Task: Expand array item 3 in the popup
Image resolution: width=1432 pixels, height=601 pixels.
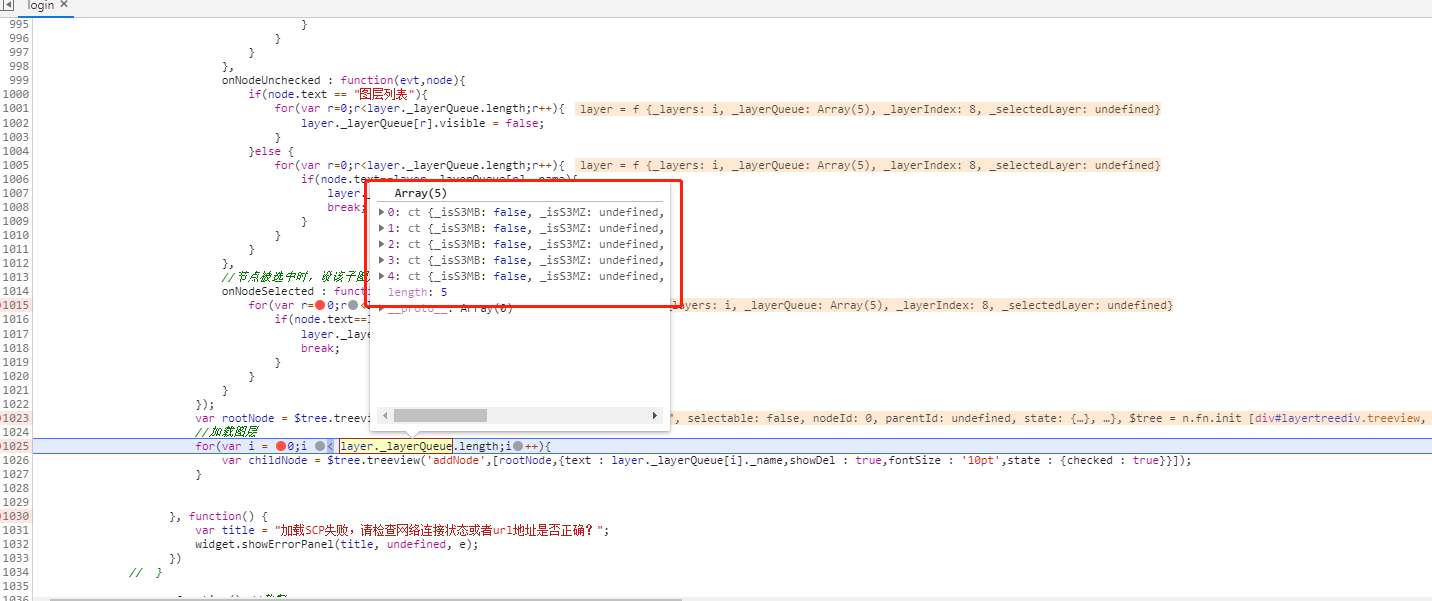Action: coord(381,260)
